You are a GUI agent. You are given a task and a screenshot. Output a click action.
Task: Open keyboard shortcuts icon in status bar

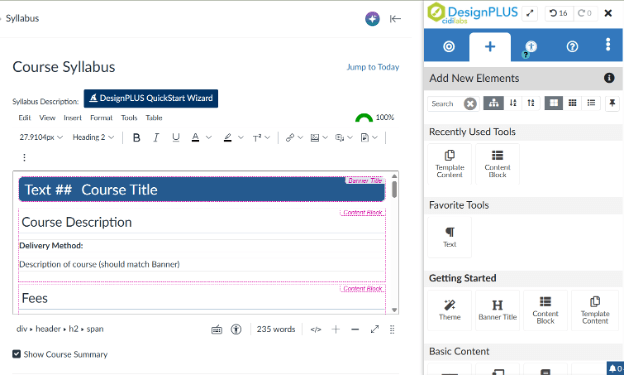coord(216,329)
